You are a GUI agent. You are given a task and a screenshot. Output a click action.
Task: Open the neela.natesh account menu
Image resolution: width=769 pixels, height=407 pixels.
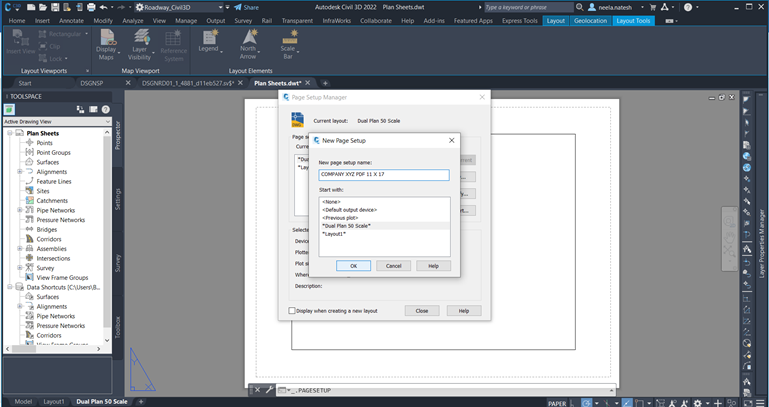point(615,7)
